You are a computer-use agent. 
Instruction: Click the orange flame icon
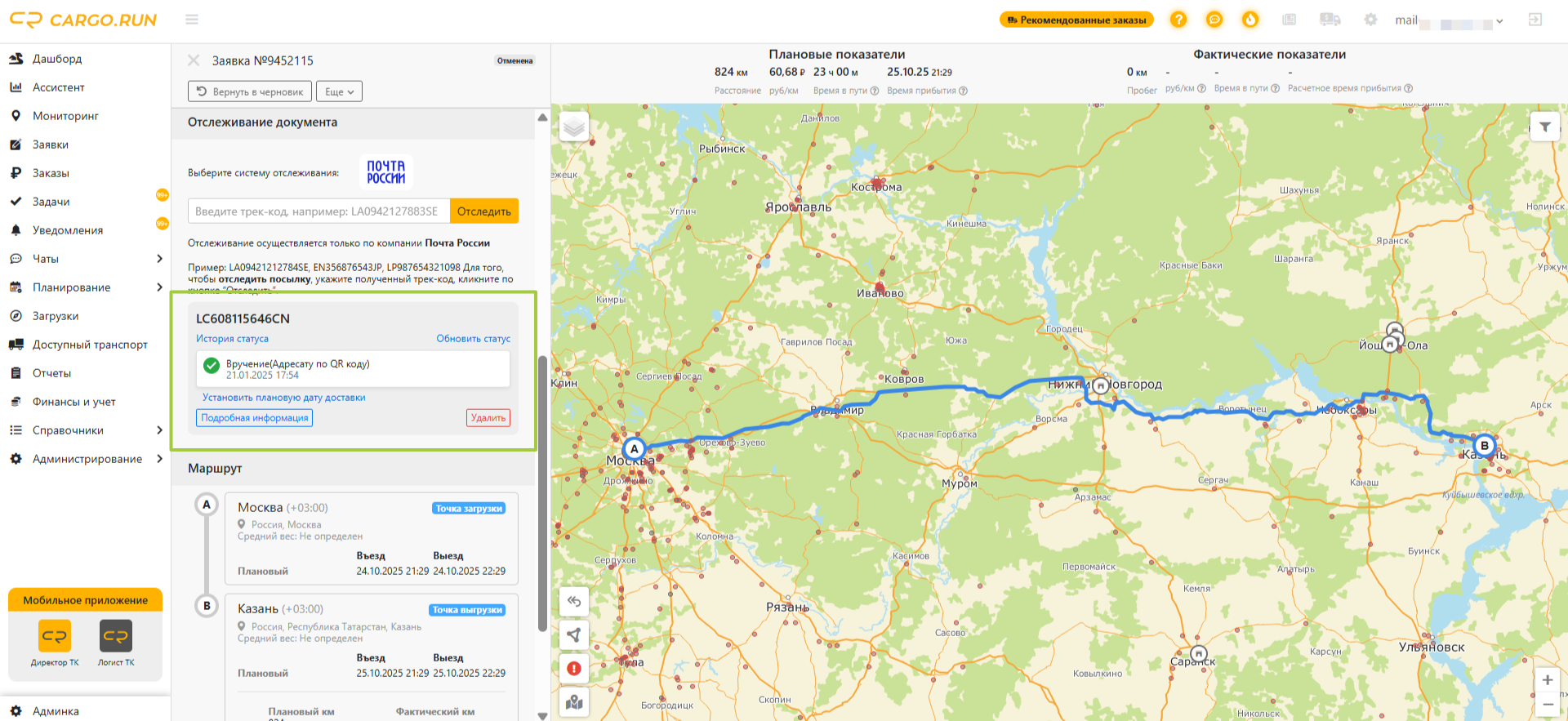click(1250, 20)
